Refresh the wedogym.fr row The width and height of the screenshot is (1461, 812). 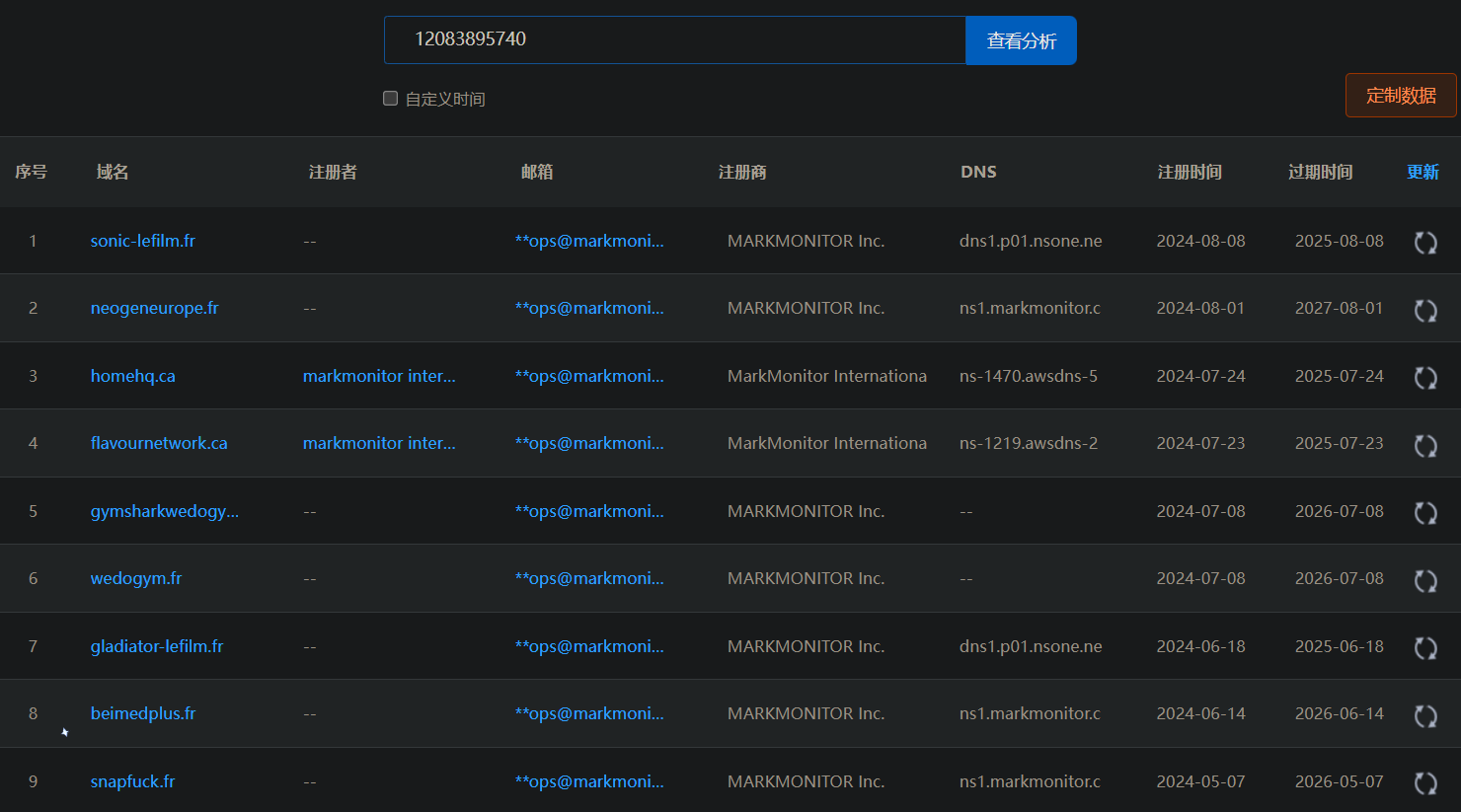(x=1425, y=581)
